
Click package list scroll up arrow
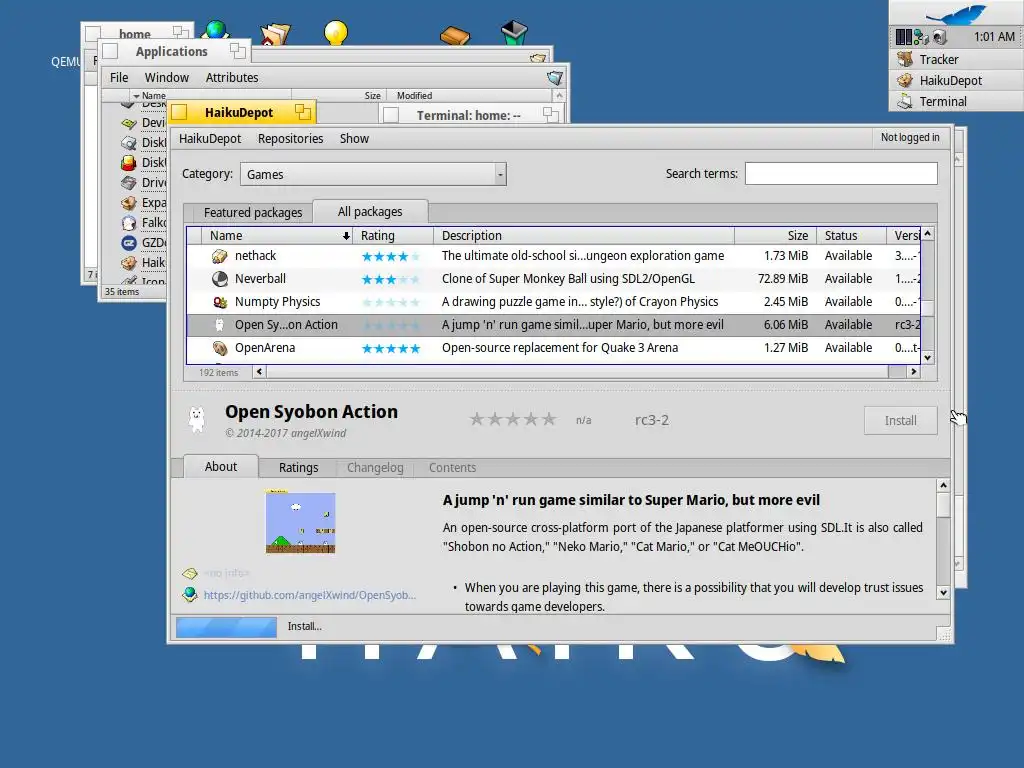coord(927,233)
